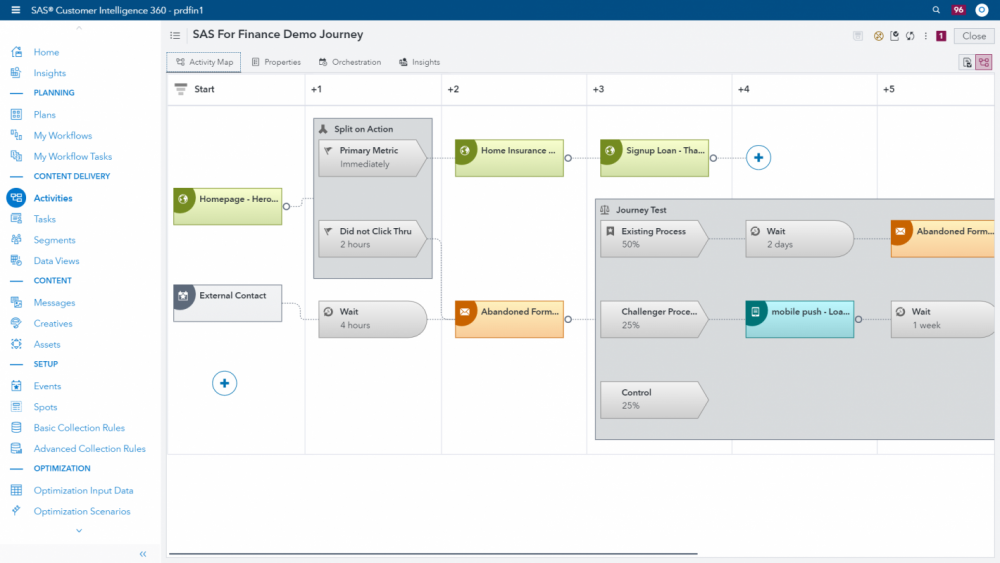Viewport: 1000px width, 563px height.
Task: Collapse the sidebar with double chevron
Action: tap(143, 554)
